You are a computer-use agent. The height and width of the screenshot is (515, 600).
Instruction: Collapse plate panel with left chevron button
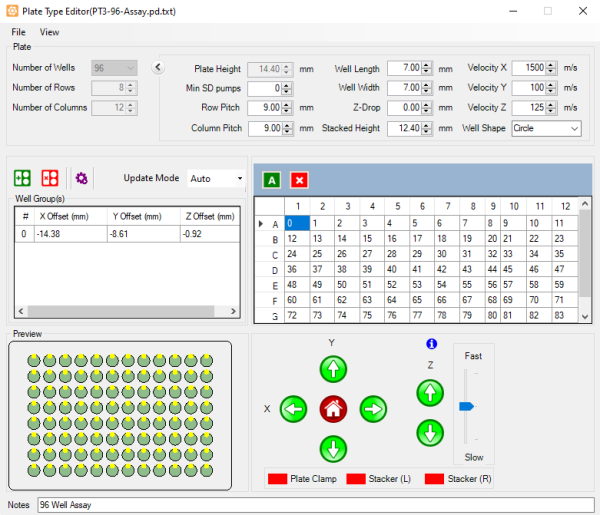158,67
